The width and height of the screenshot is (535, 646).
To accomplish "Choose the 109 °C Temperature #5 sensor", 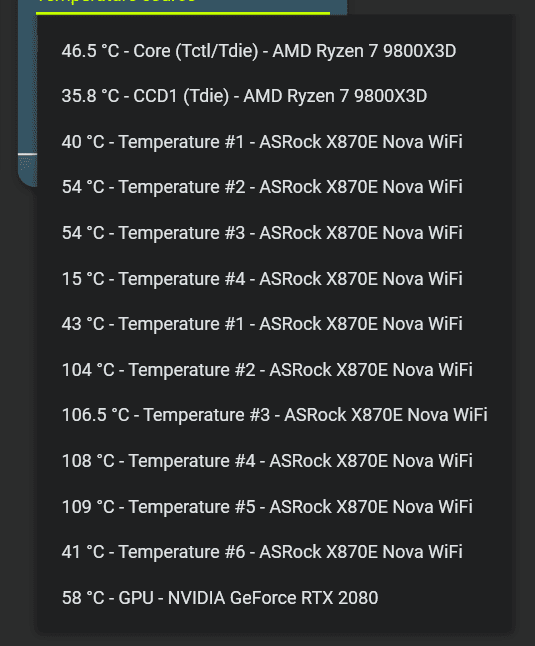I will [275, 507].
